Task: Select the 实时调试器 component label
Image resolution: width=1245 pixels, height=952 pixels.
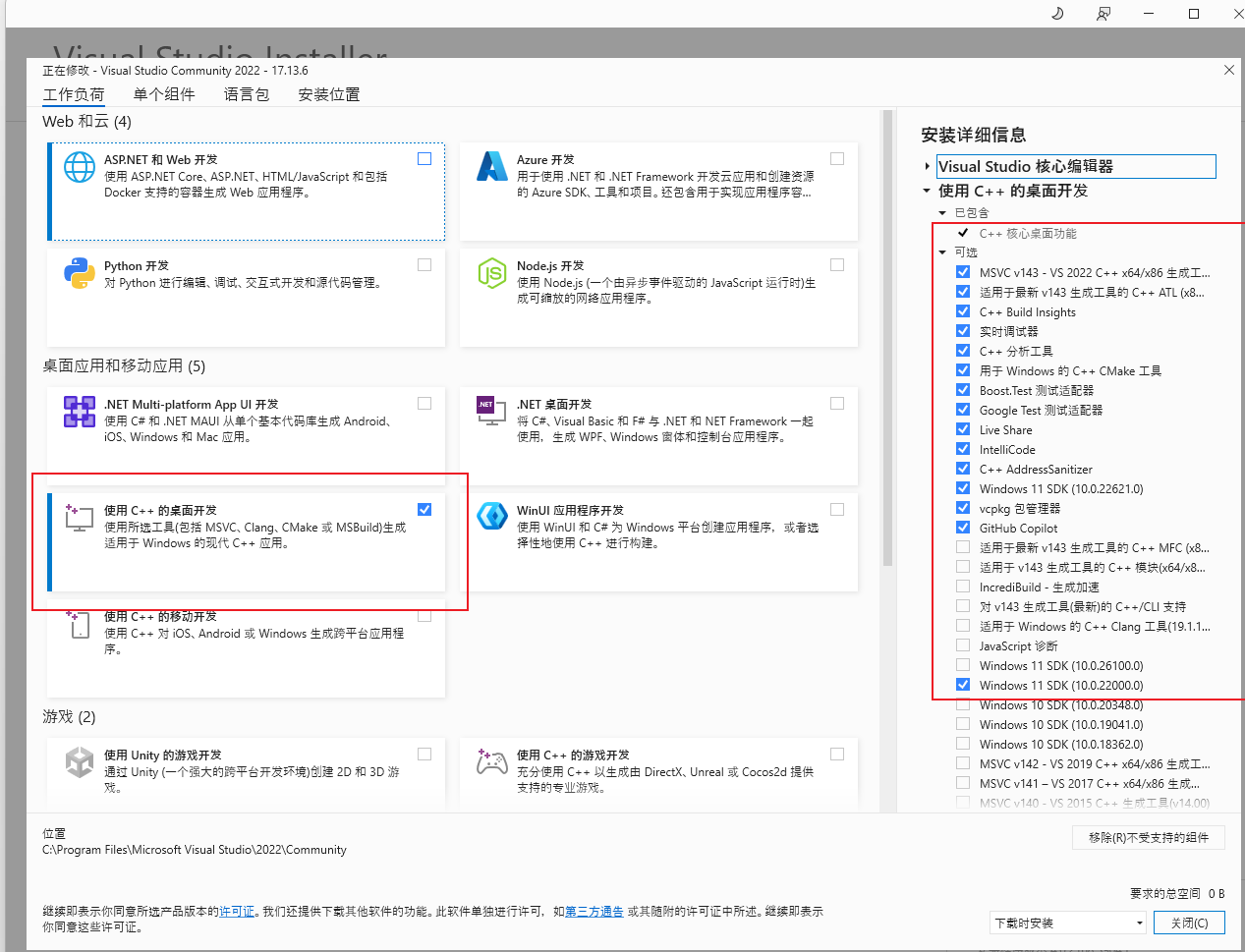Action: tap(1009, 331)
